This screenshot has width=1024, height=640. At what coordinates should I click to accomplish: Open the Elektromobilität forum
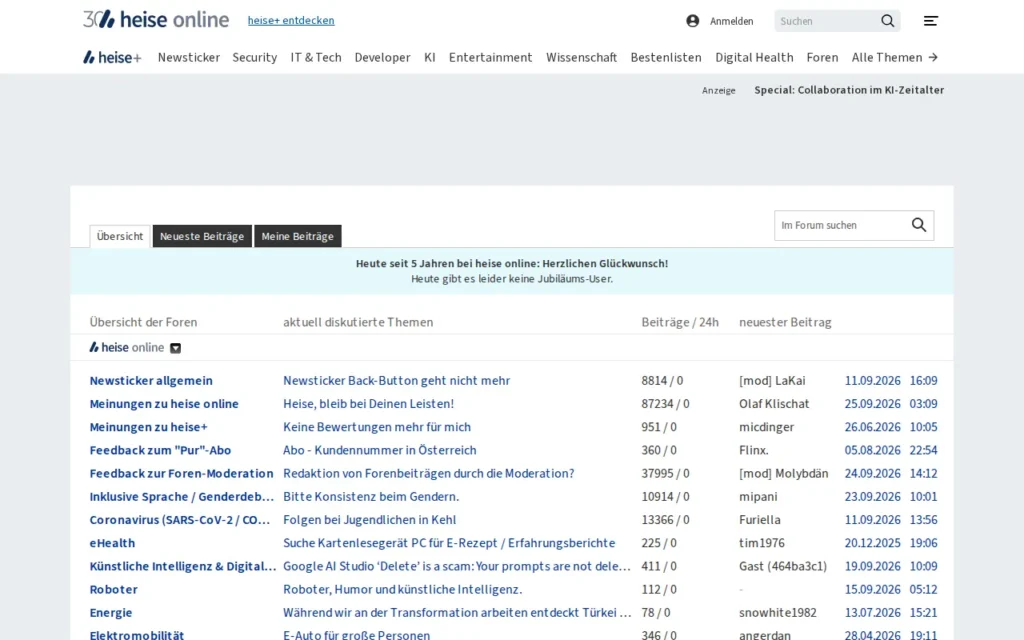point(137,635)
